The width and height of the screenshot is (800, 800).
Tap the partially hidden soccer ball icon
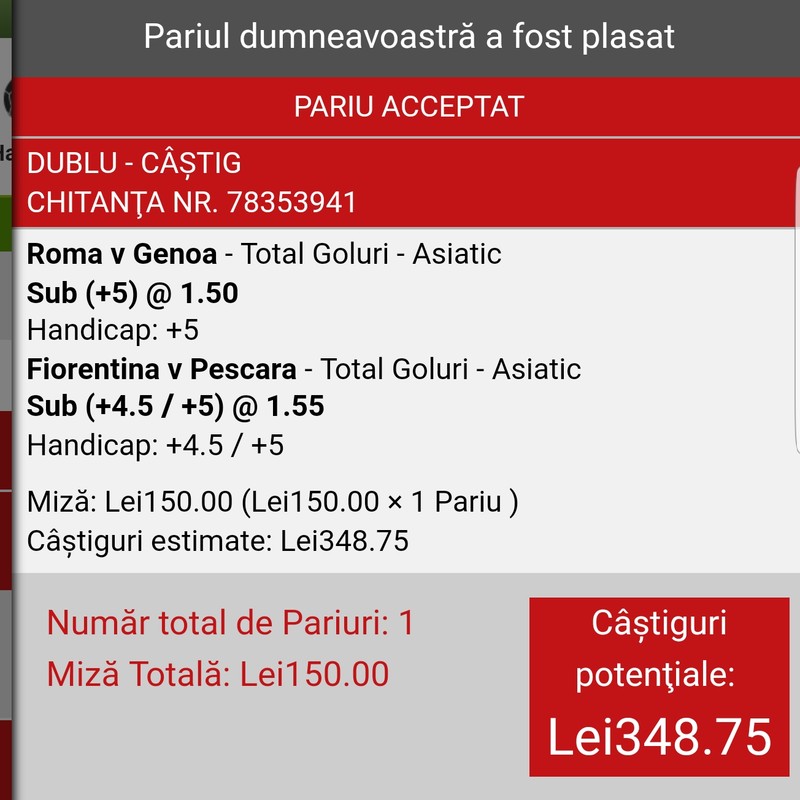7,98
